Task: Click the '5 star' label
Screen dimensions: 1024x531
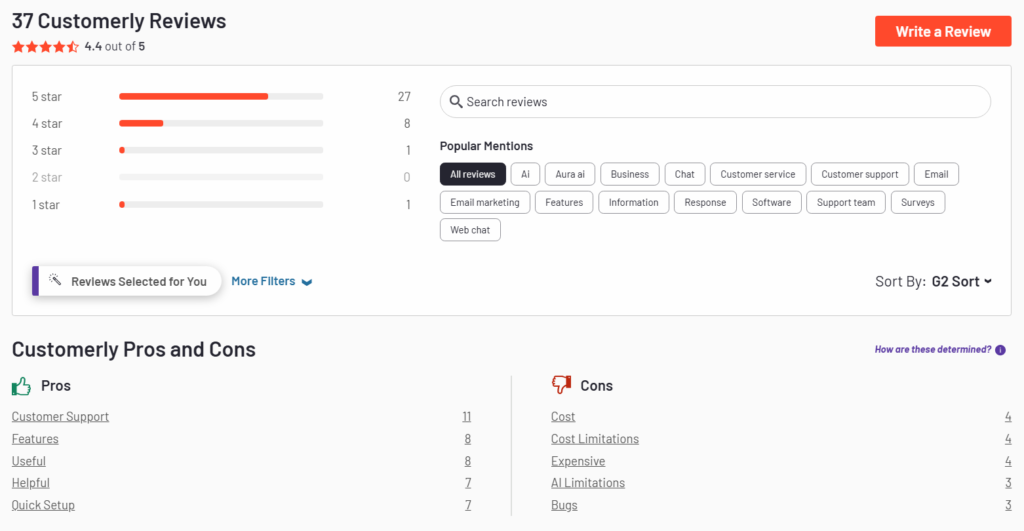Action: (x=46, y=97)
